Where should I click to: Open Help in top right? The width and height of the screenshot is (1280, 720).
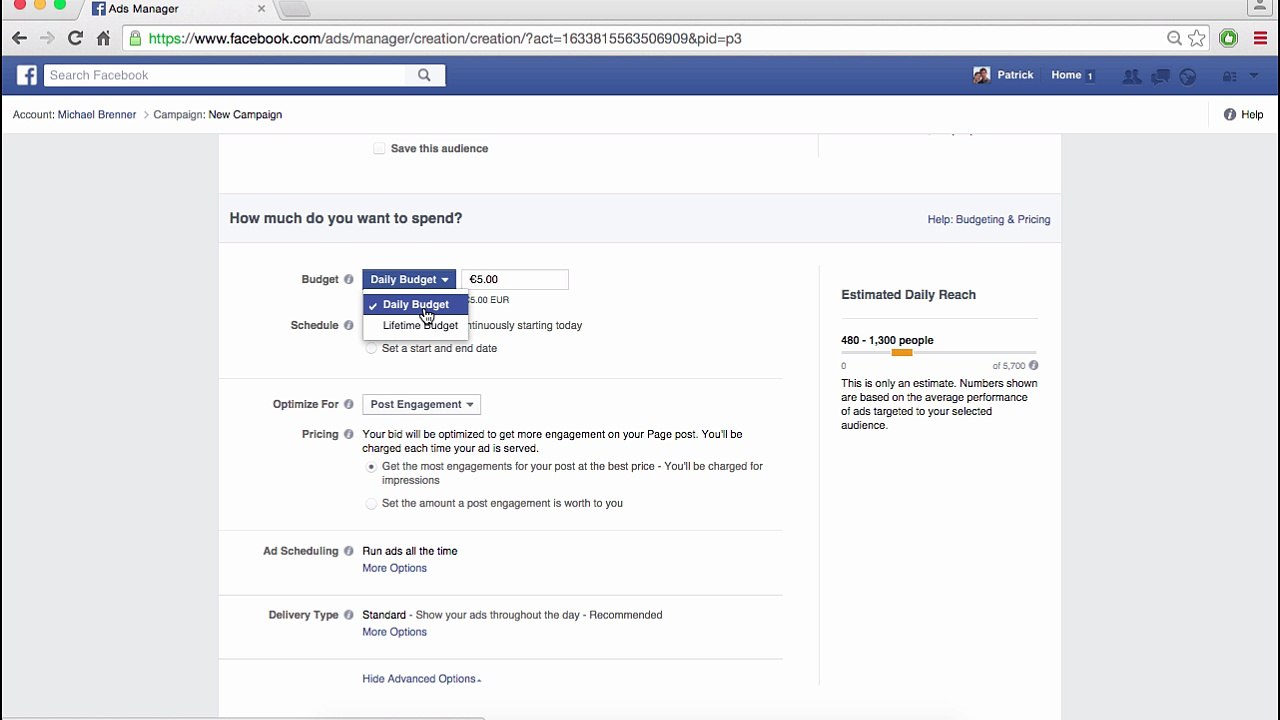point(1243,115)
